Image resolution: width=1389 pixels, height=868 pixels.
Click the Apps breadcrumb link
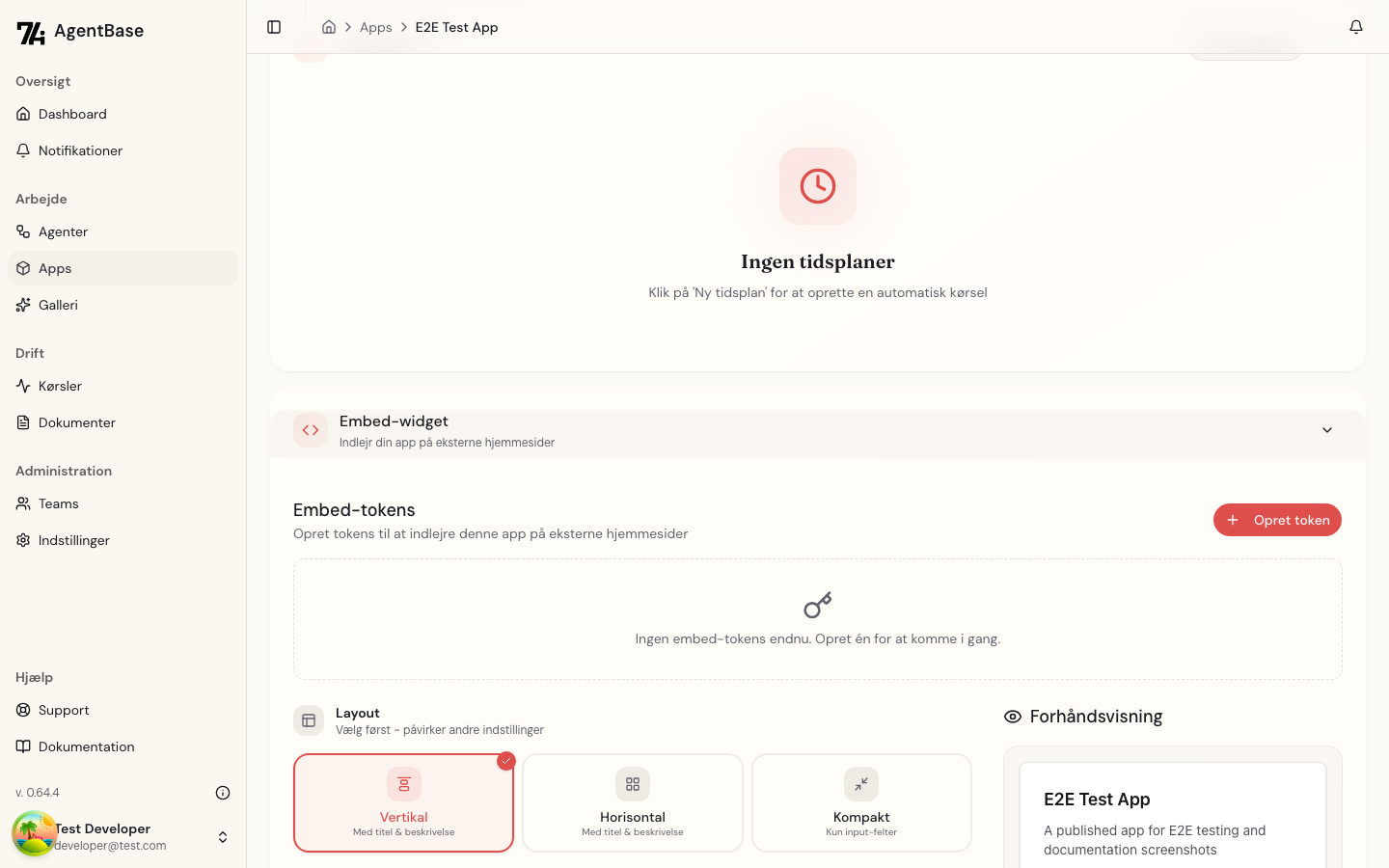pyautogui.click(x=376, y=27)
